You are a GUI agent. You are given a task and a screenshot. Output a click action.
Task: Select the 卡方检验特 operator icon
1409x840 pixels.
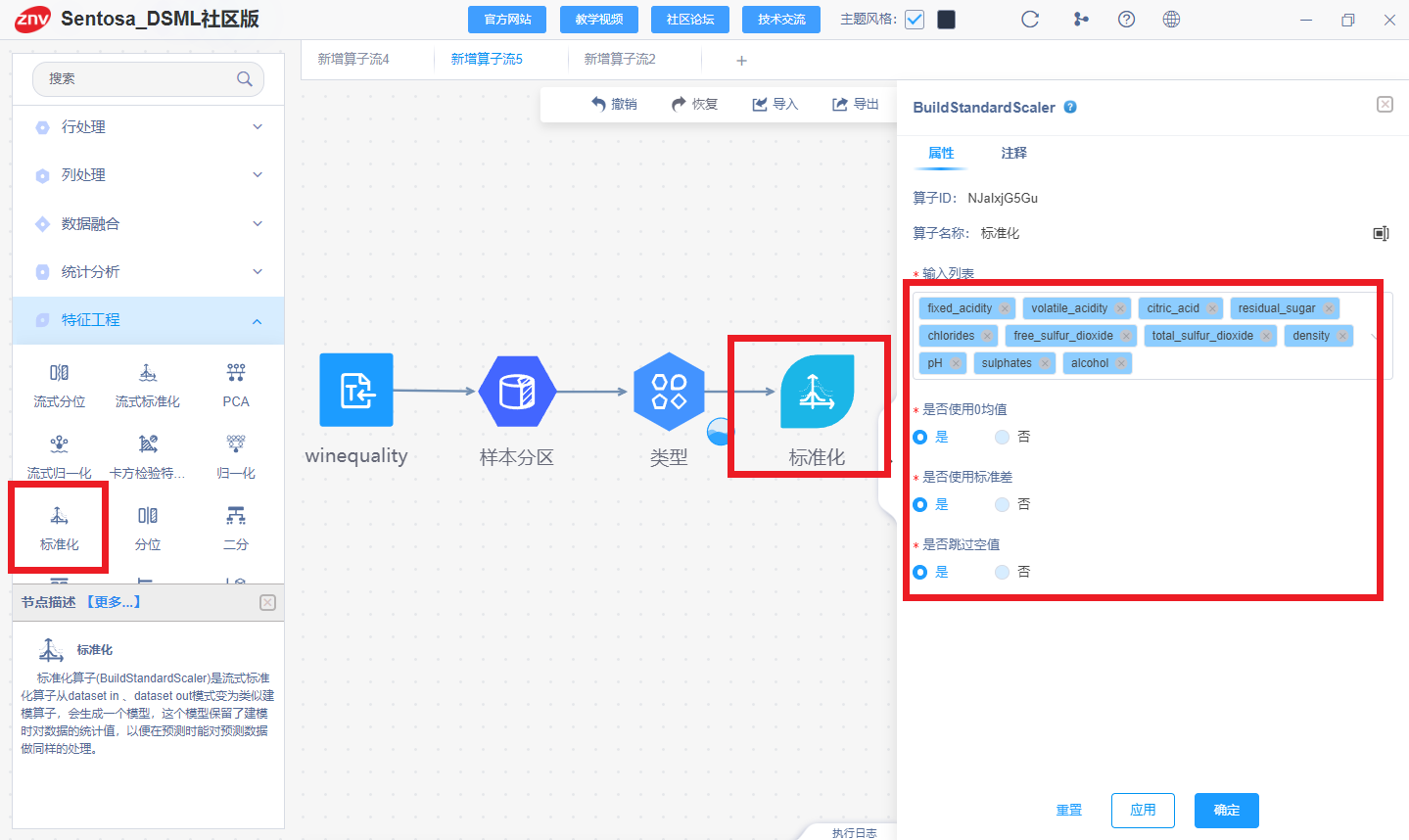(148, 444)
